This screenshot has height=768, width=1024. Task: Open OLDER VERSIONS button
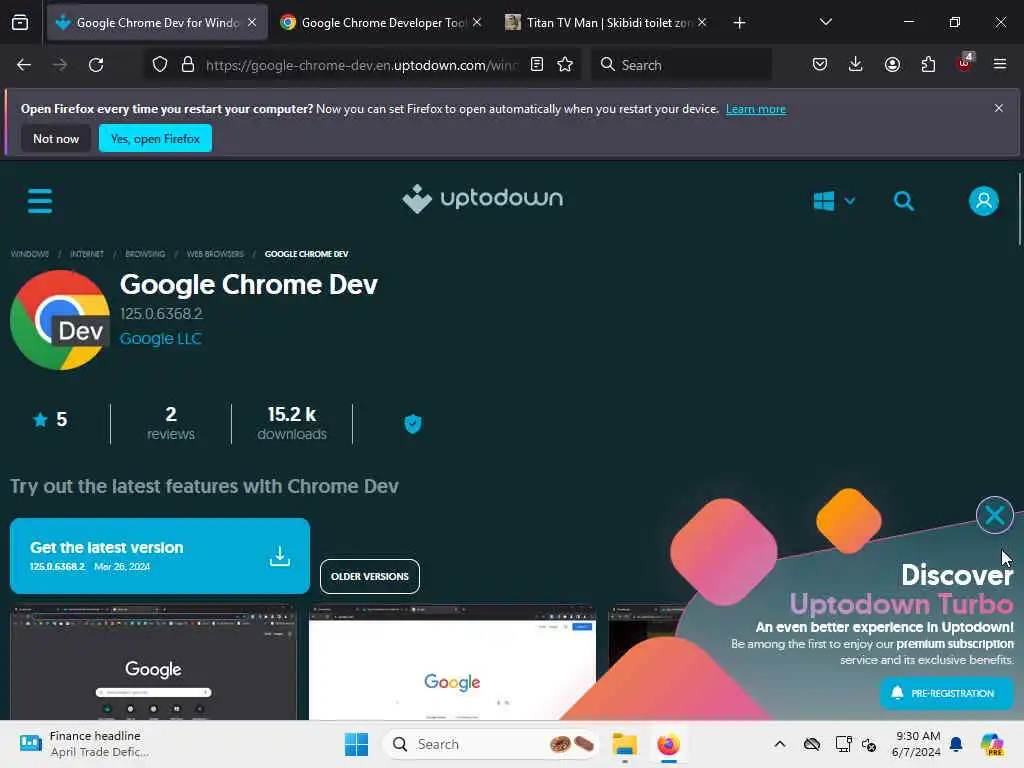370,577
